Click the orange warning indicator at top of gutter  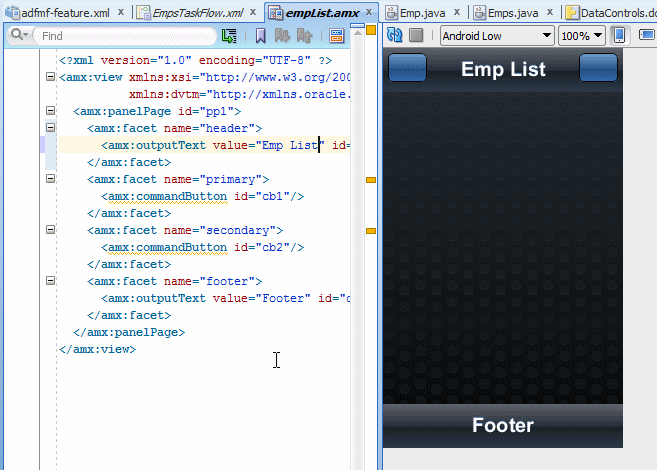click(x=371, y=30)
